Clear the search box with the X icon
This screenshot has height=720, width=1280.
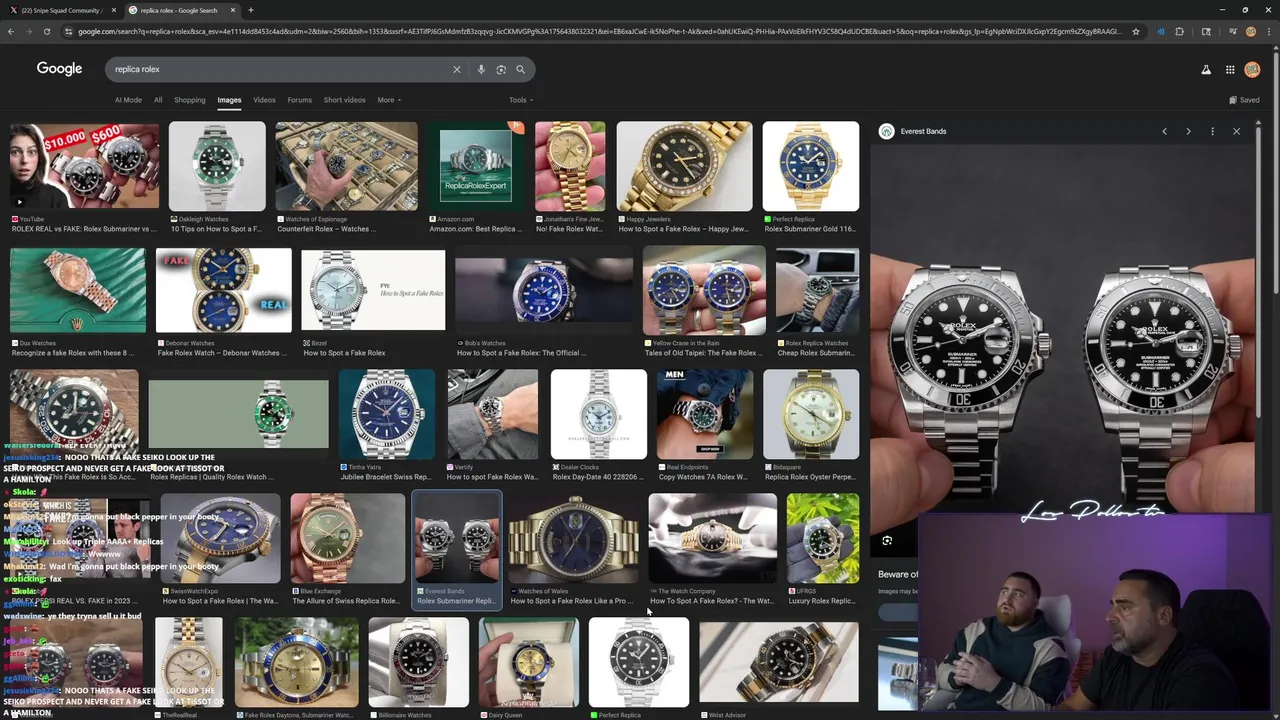(x=456, y=69)
